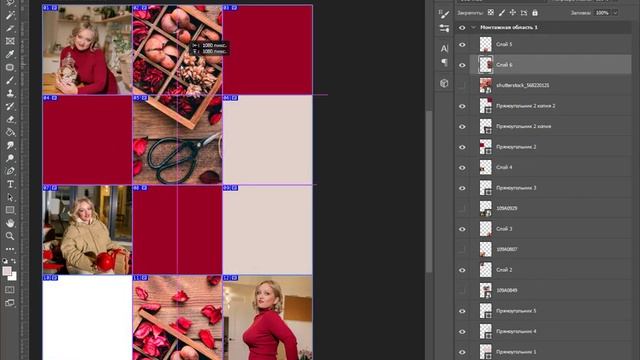
Task: Select the Clone Stamp tool
Action: (x=10, y=93)
